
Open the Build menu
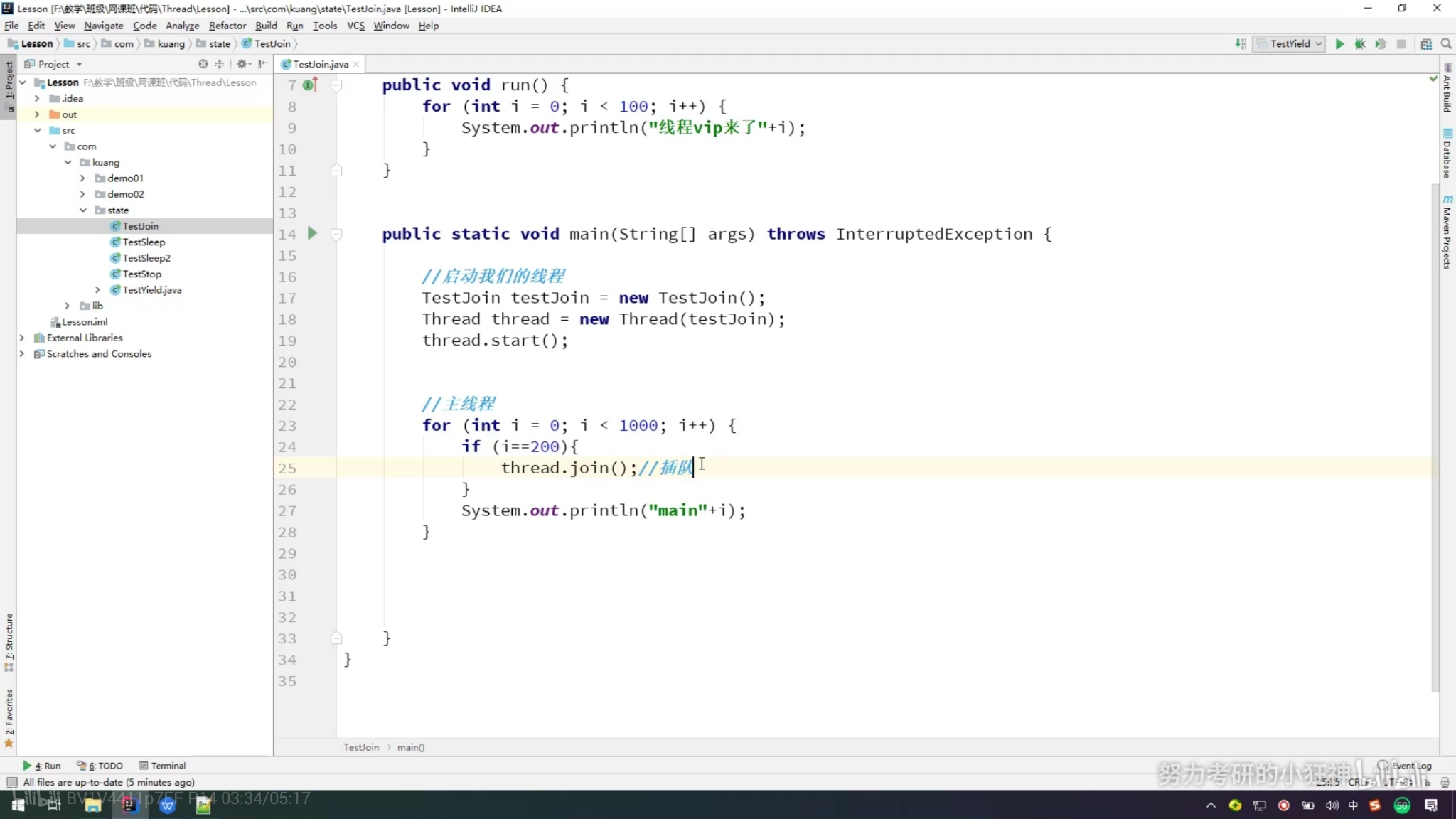click(x=266, y=26)
